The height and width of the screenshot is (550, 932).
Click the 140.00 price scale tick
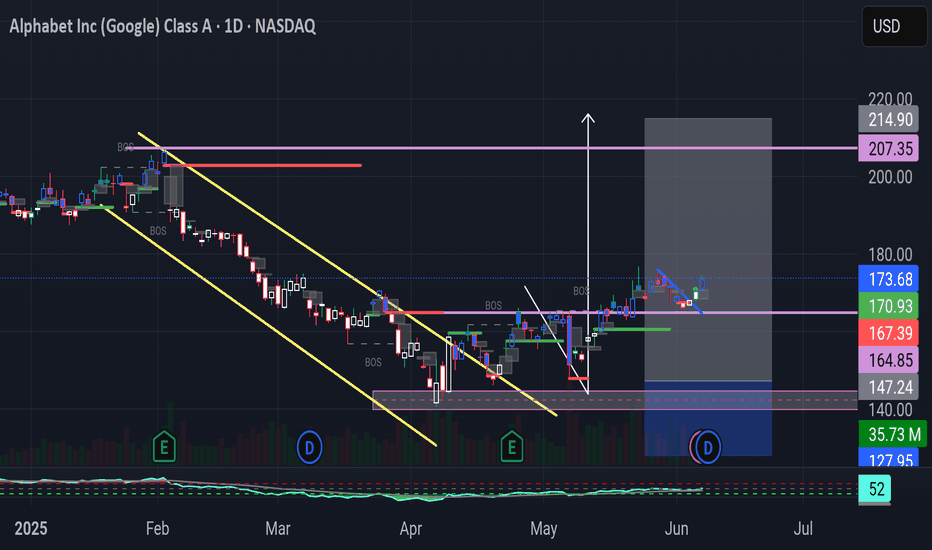[x=890, y=410]
